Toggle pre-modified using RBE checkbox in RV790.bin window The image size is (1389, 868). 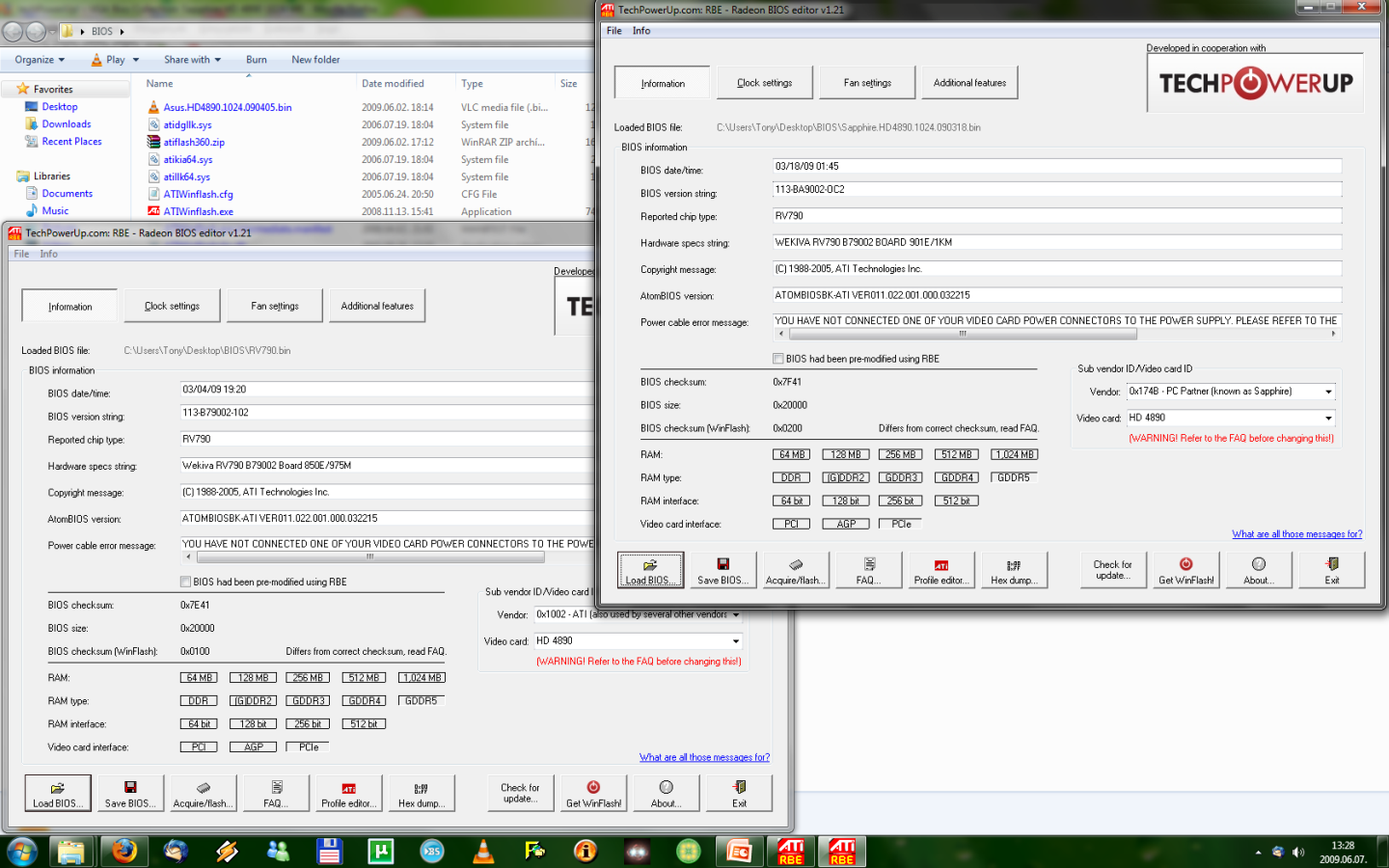185,582
